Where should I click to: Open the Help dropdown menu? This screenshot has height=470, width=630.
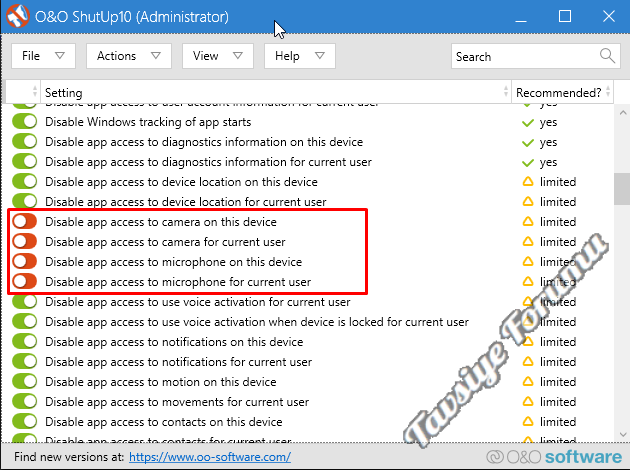[x=300, y=56]
